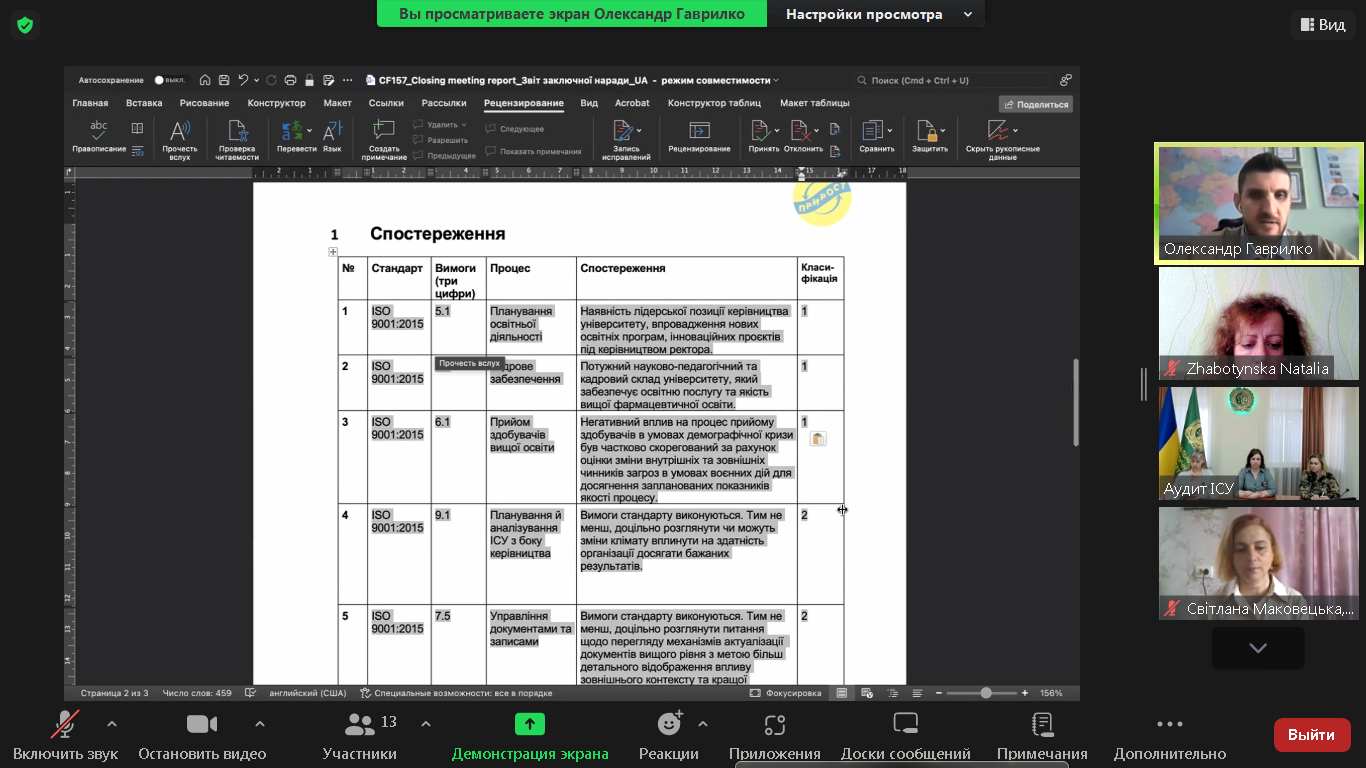Screen dimensions: 1366x768
Task: Open Проверка читаемости accessibility check
Action: point(238,131)
